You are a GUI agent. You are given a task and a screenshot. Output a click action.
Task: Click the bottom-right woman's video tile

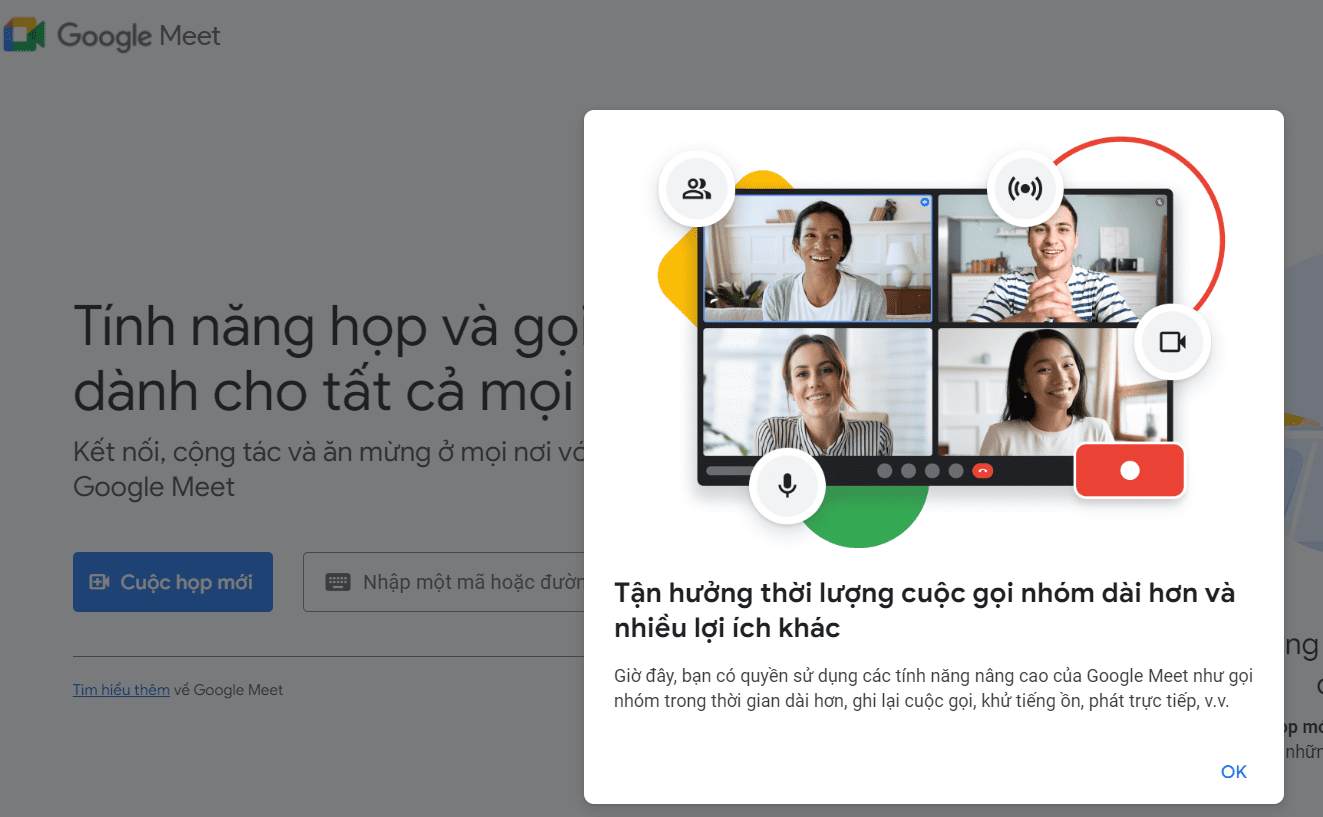click(x=1052, y=392)
